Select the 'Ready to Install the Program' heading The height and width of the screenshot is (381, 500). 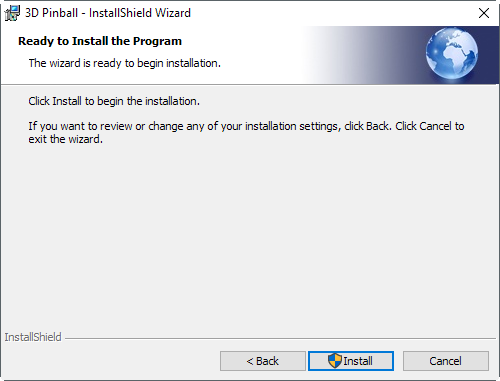click(100, 41)
